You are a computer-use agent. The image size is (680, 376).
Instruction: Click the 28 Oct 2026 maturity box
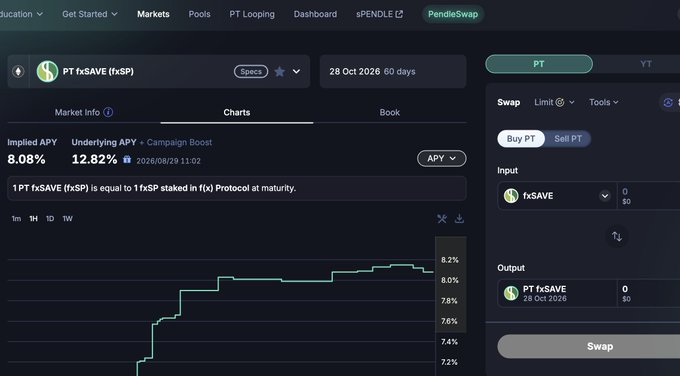click(x=393, y=72)
